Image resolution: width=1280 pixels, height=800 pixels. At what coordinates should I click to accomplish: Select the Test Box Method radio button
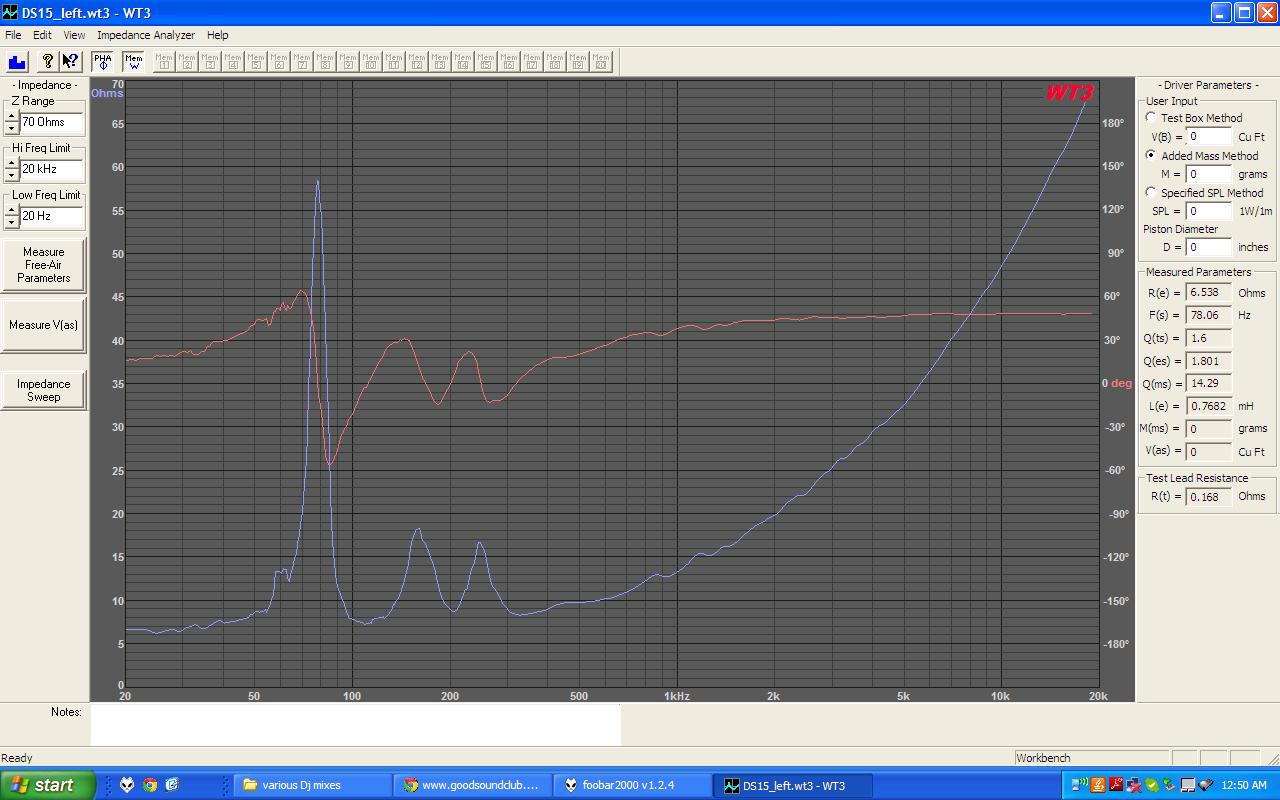pos(1151,118)
